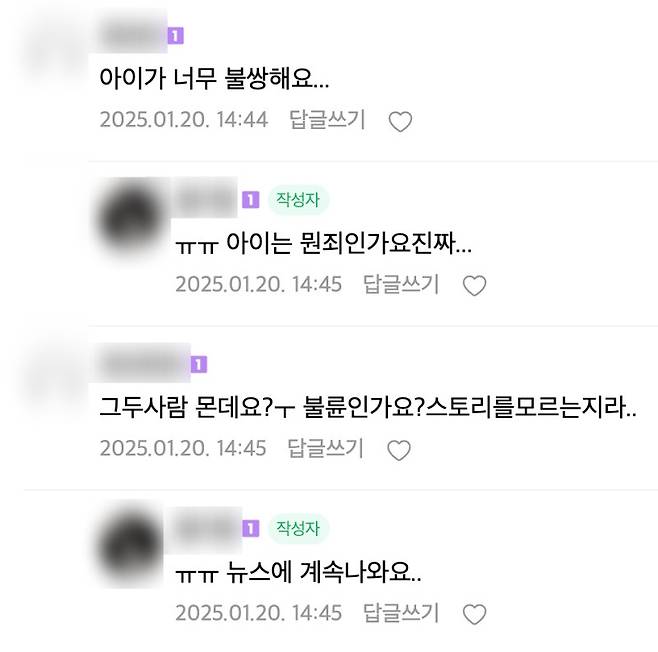Click 답글쓰기 under '아이는 뭔죄인가요진짜'
The width and height of the screenshot is (658, 652).
(401, 284)
